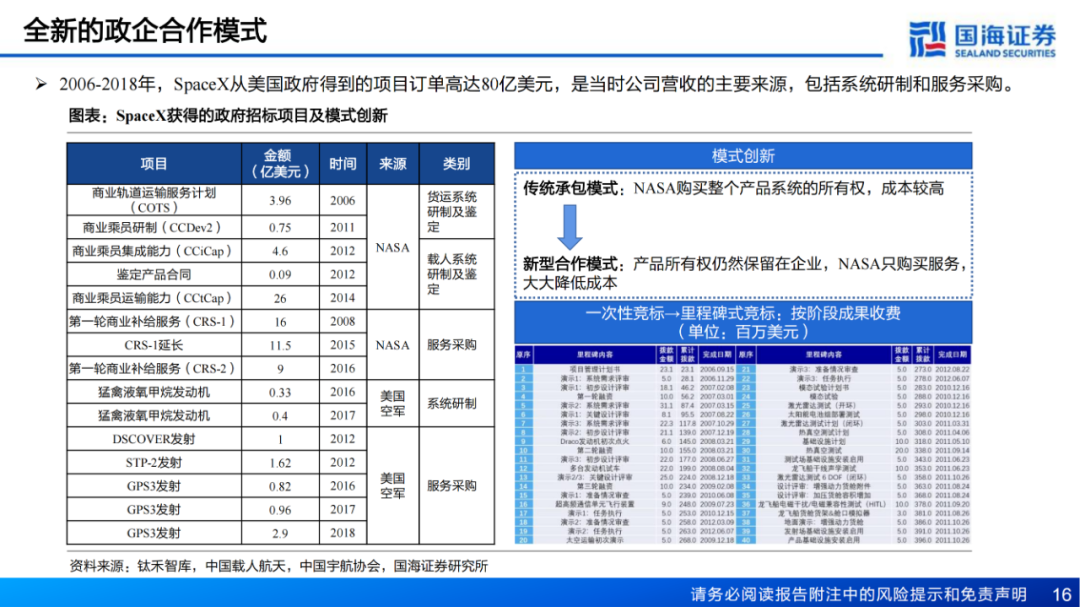This screenshot has width=1080, height=607.
Task: Click the year 2008 in the CRS-1 row
Action: [342, 321]
